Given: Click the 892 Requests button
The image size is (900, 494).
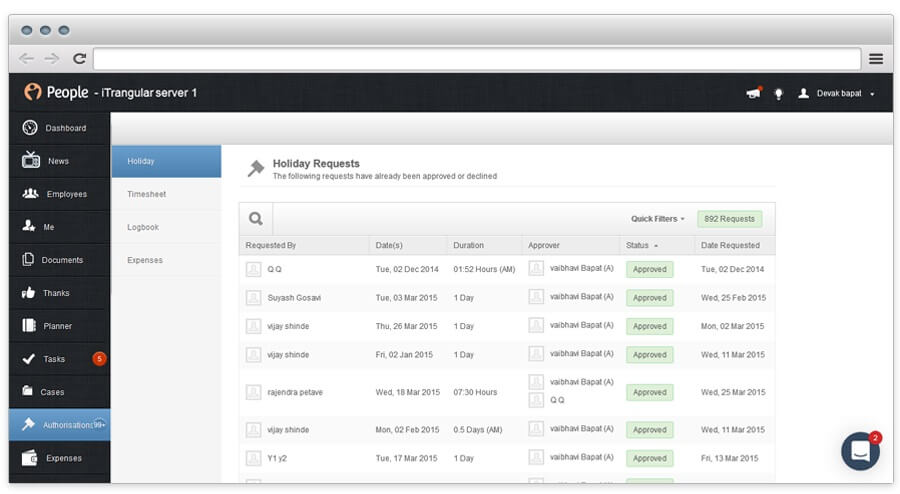Looking at the screenshot, I should pyautogui.click(x=729, y=219).
